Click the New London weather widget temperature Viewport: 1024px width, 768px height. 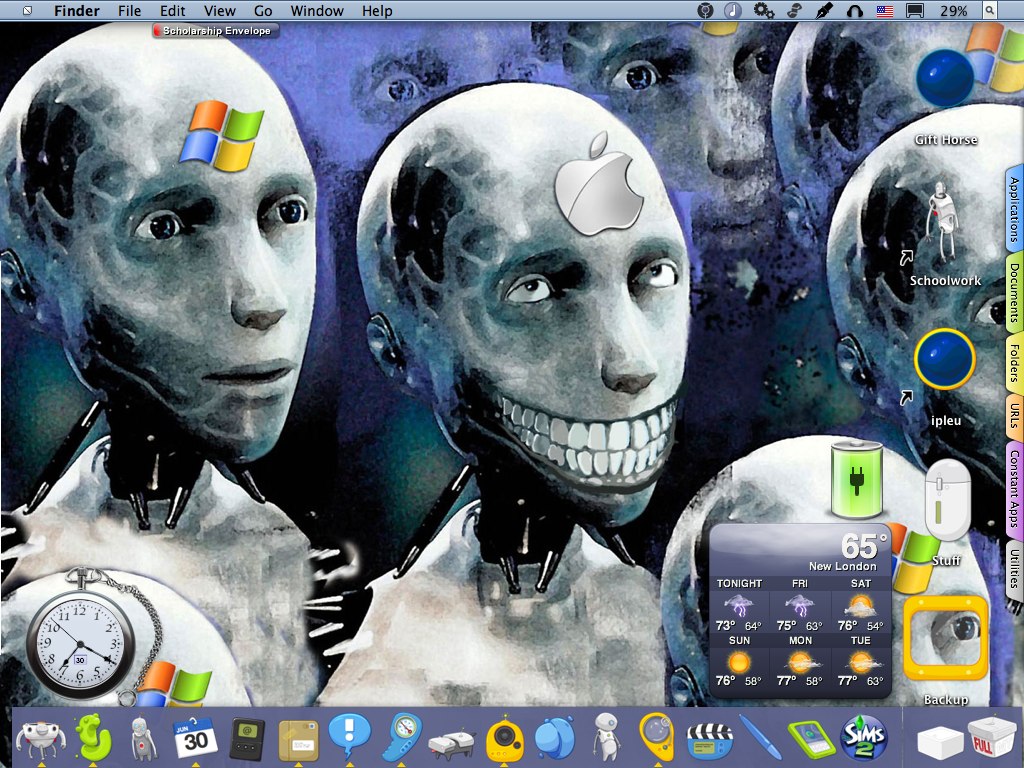[863, 546]
